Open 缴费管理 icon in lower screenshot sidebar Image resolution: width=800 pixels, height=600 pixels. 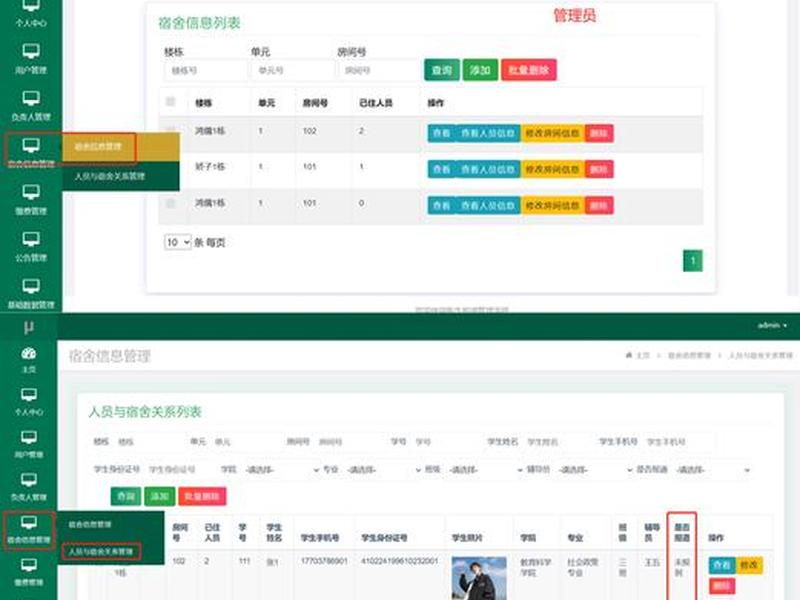(x=29, y=565)
